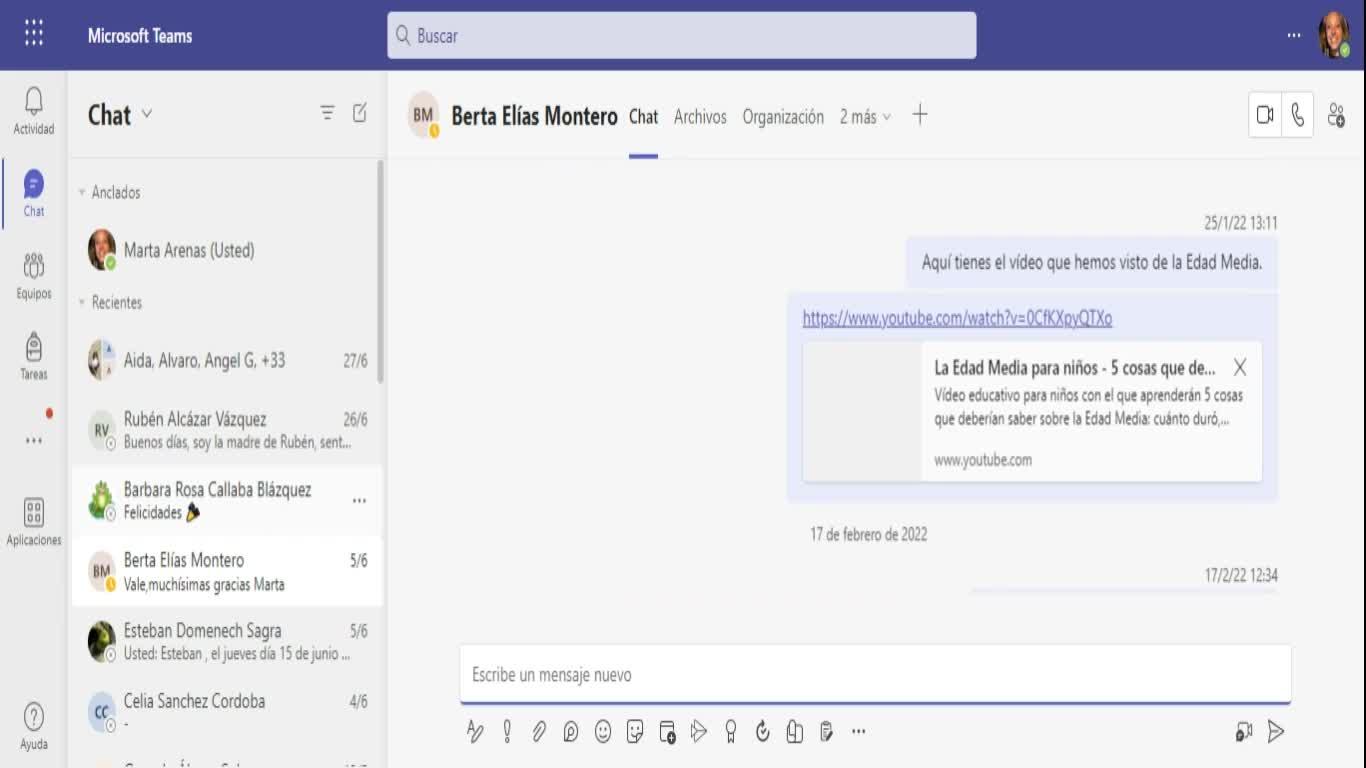Schedule a meeting from the compose toolbar

pos(667,732)
